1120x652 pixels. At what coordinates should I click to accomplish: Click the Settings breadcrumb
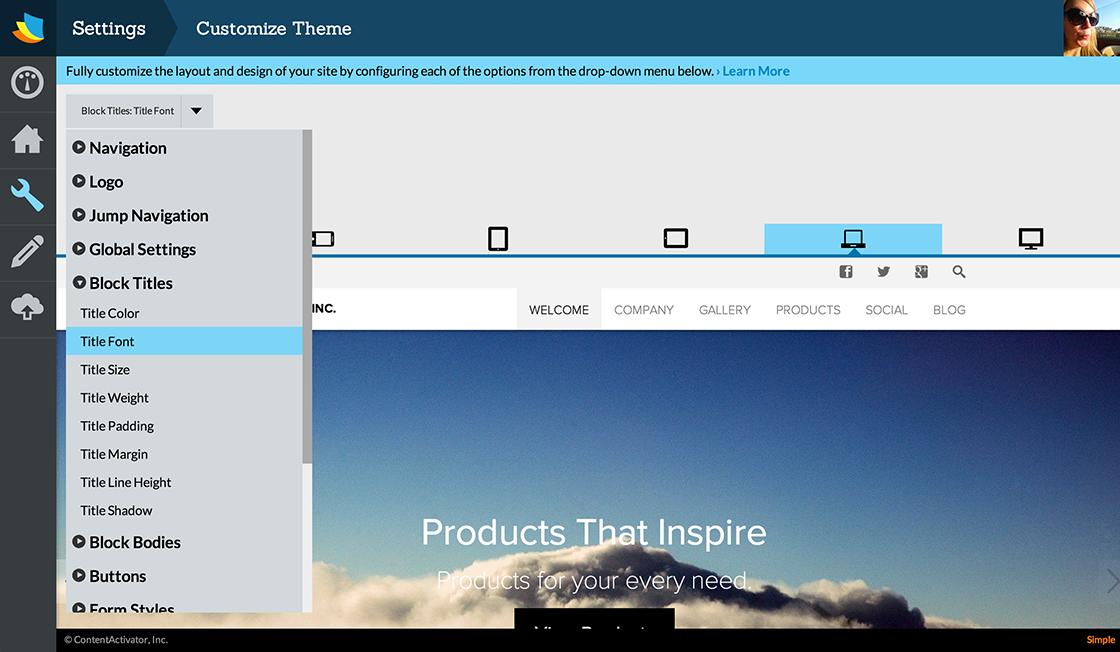point(109,28)
